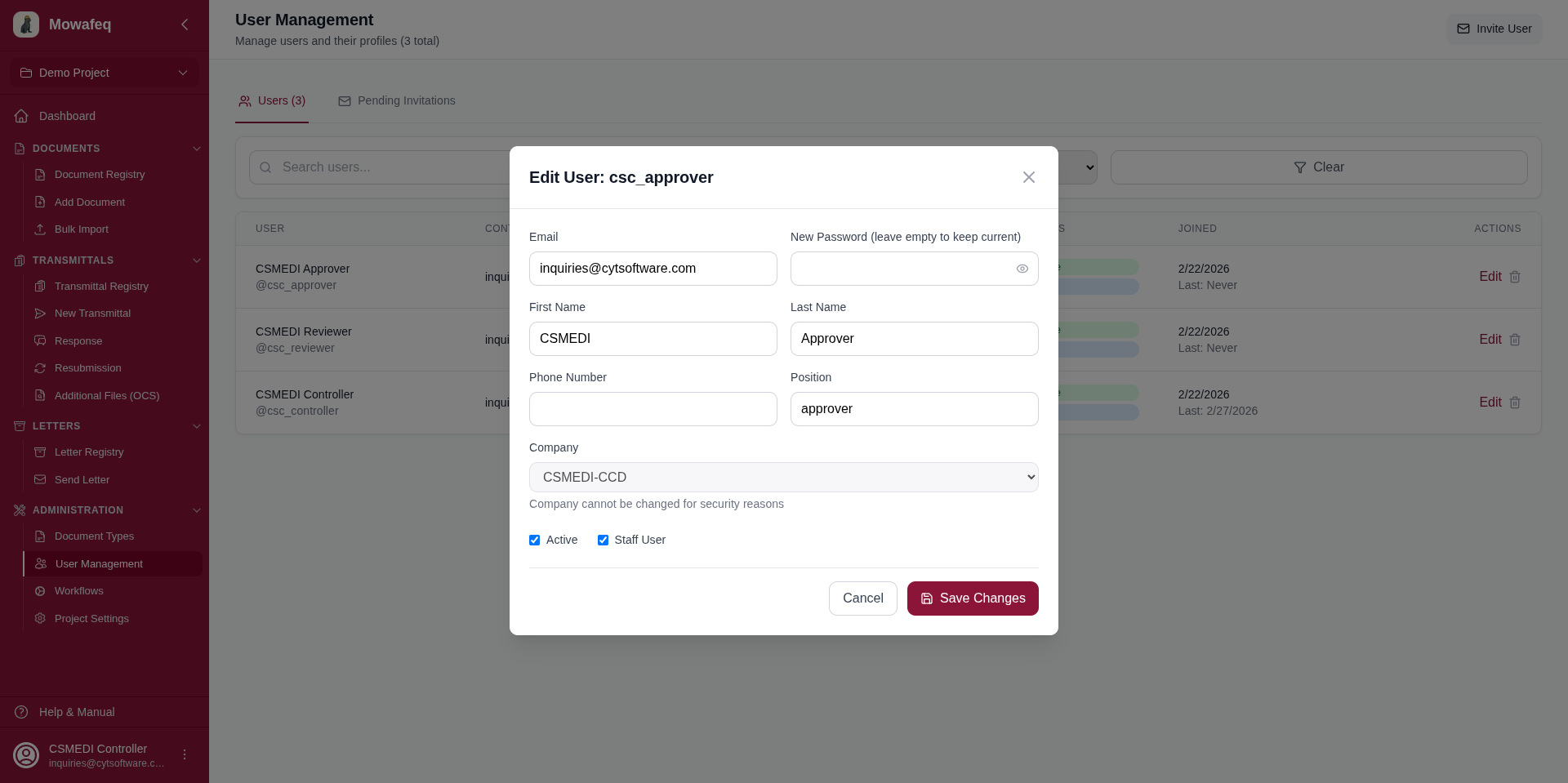This screenshot has width=1568, height=783.
Task: Select New Transmittal paper-plane icon
Action: point(39,314)
